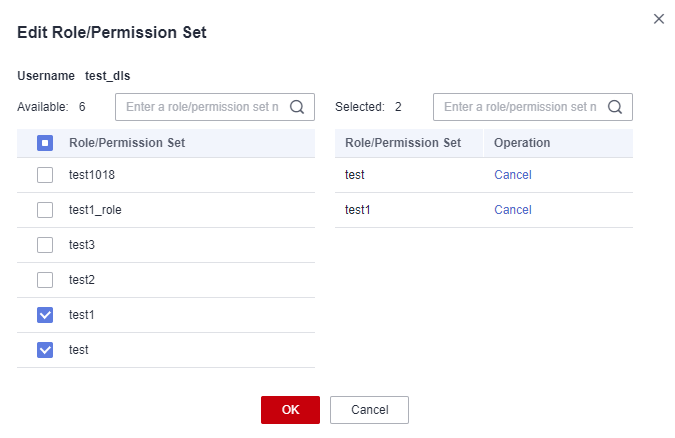Viewport: 675px width, 438px height.
Task: Uncheck the test checkbox
Action: pyautogui.click(x=45, y=350)
